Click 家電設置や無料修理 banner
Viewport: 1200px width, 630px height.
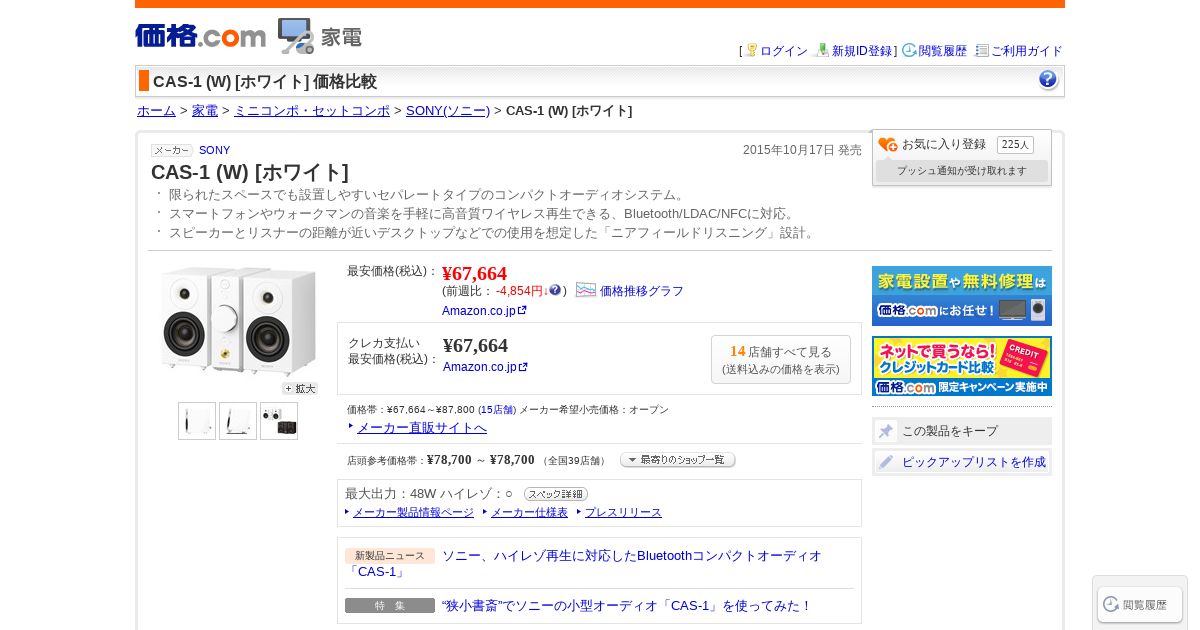pos(962,296)
